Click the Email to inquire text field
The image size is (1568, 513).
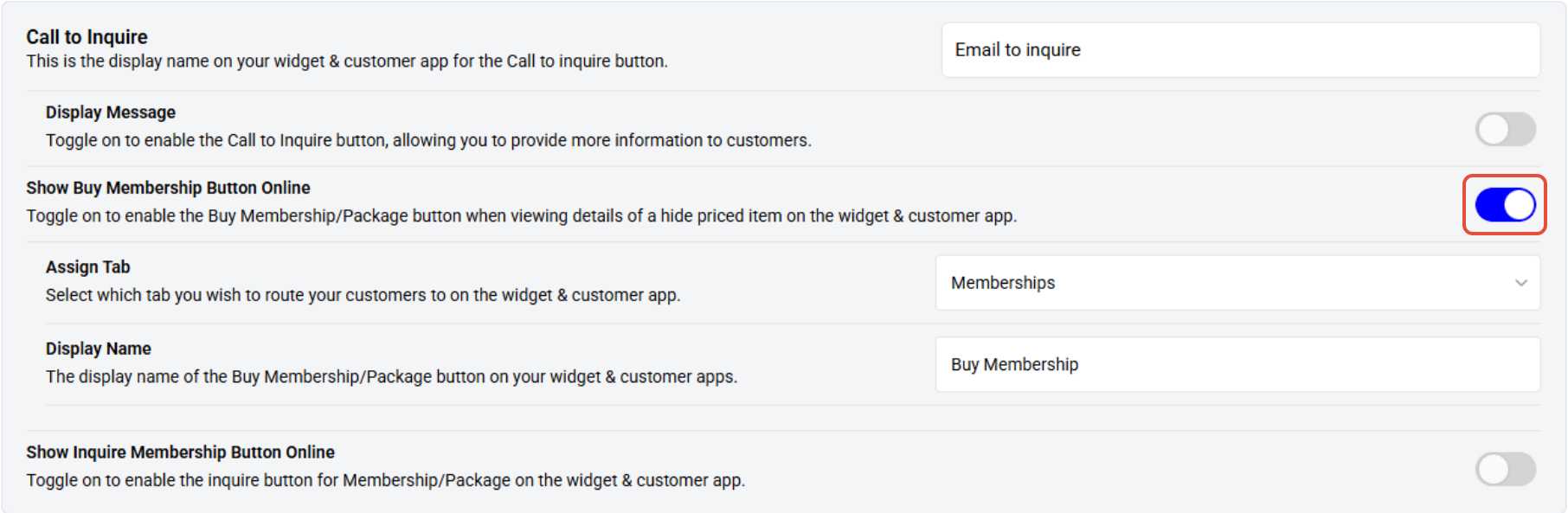(1240, 50)
